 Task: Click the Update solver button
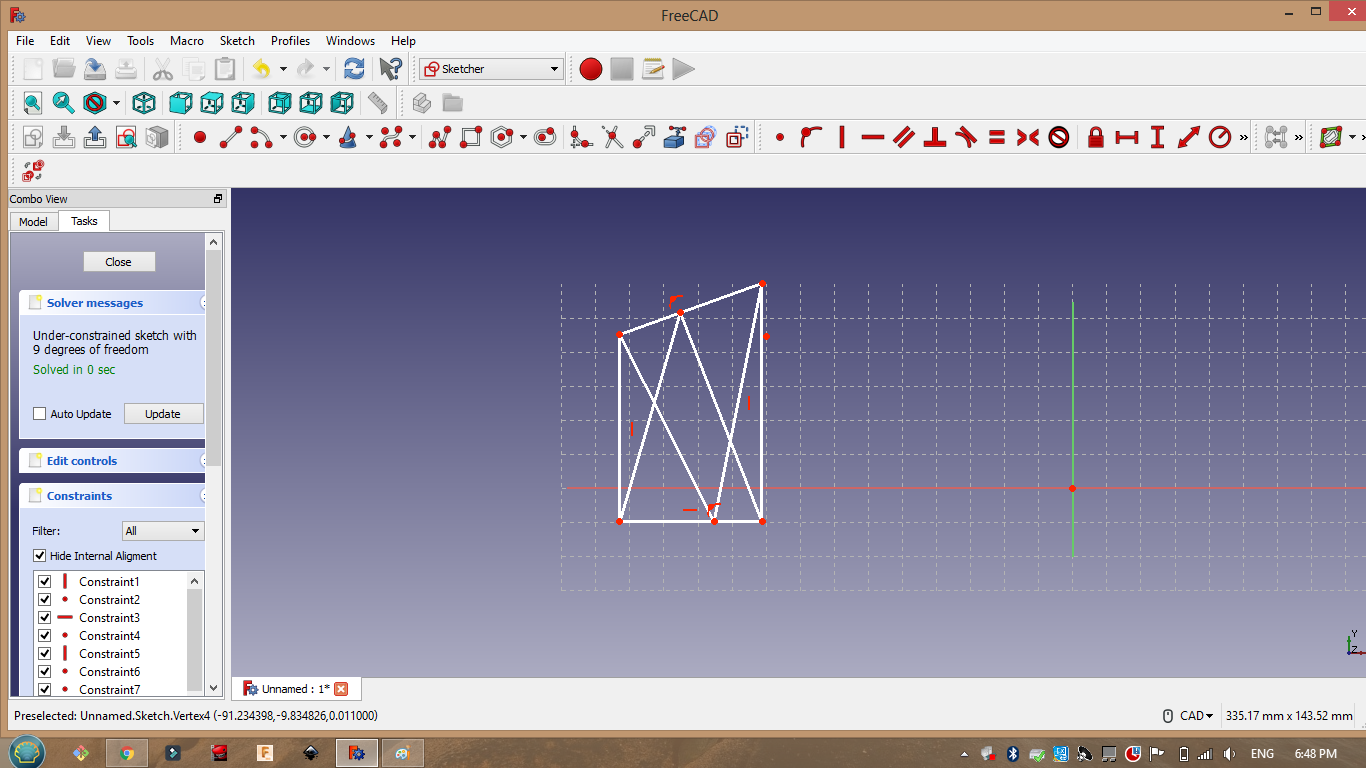(x=163, y=414)
